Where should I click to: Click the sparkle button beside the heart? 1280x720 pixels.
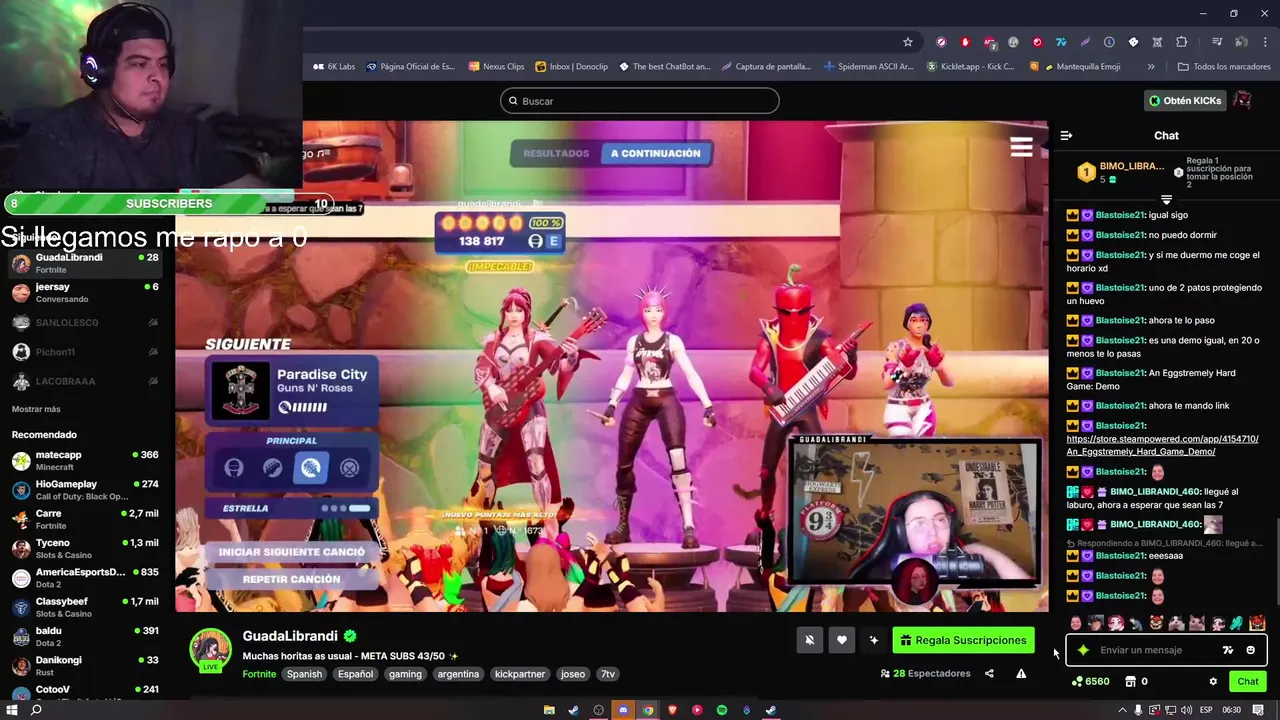tap(874, 640)
